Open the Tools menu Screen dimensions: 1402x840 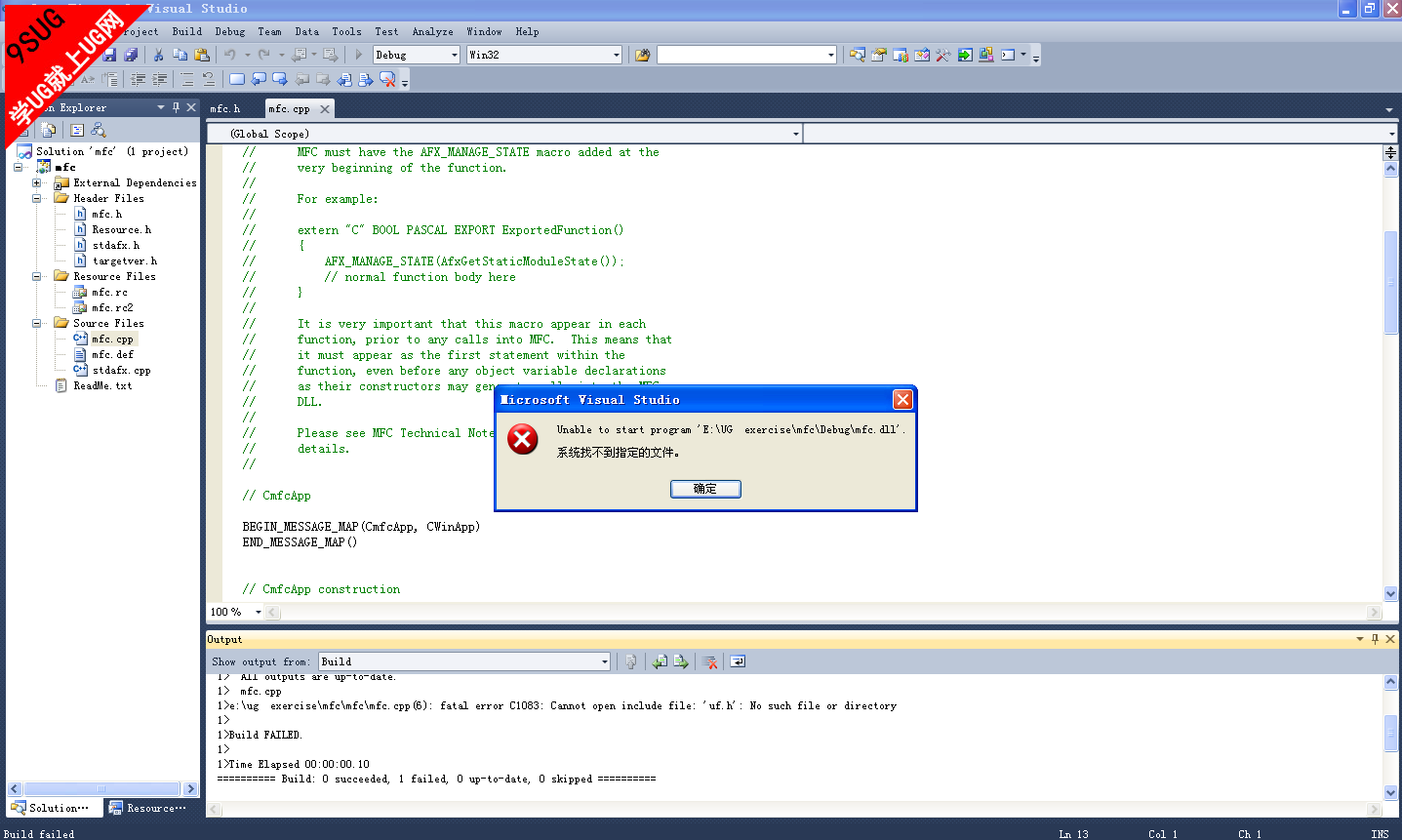(x=346, y=31)
